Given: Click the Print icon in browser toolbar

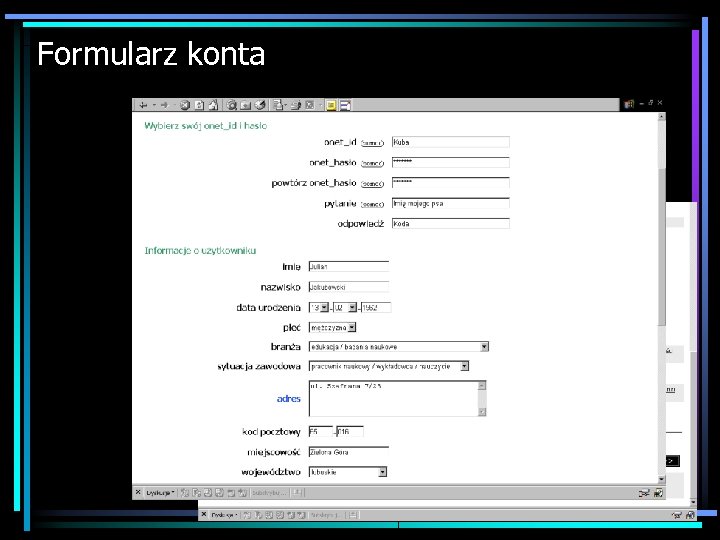Looking at the screenshot, I should pos(296,105).
